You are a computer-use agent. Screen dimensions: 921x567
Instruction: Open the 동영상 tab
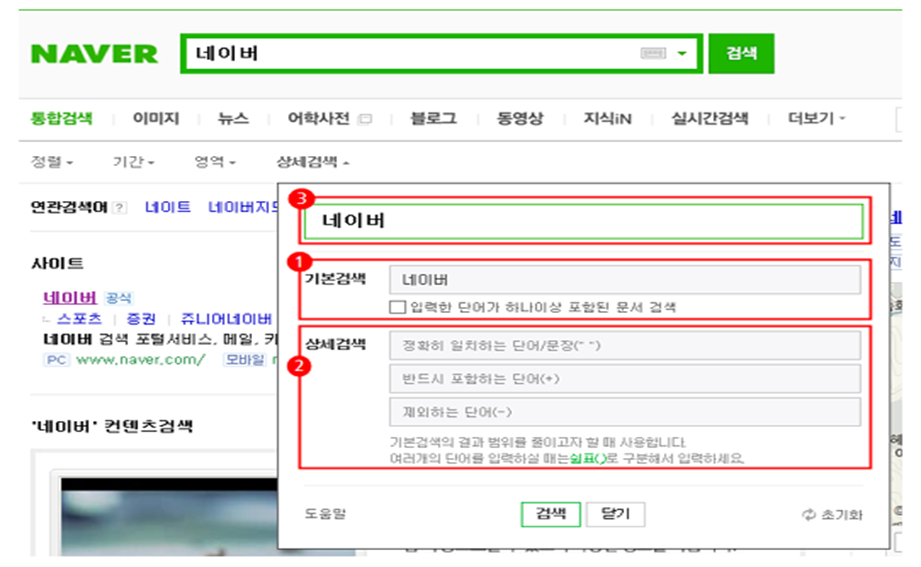520,119
